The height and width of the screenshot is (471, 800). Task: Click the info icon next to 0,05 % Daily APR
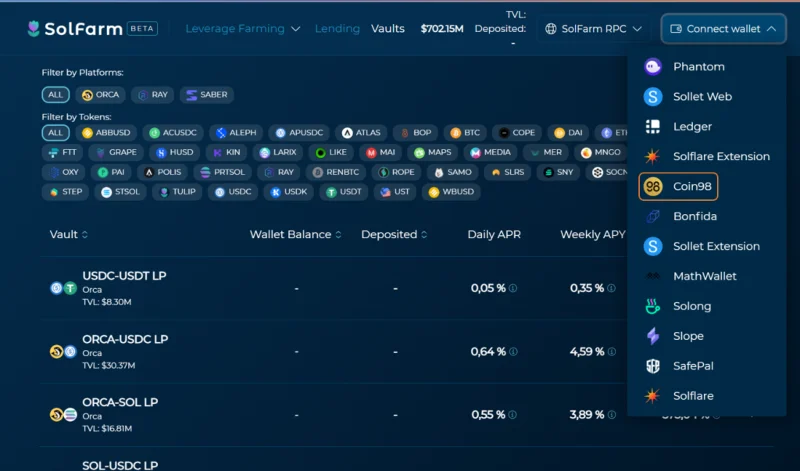tap(513, 288)
